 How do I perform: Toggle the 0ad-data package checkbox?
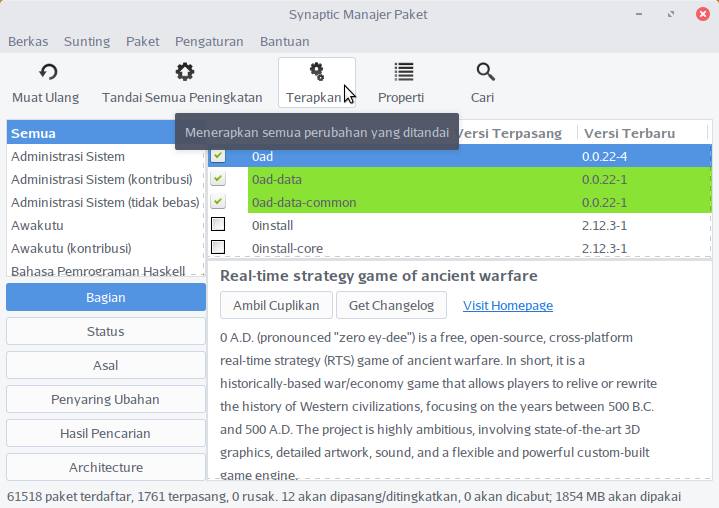click(x=218, y=179)
